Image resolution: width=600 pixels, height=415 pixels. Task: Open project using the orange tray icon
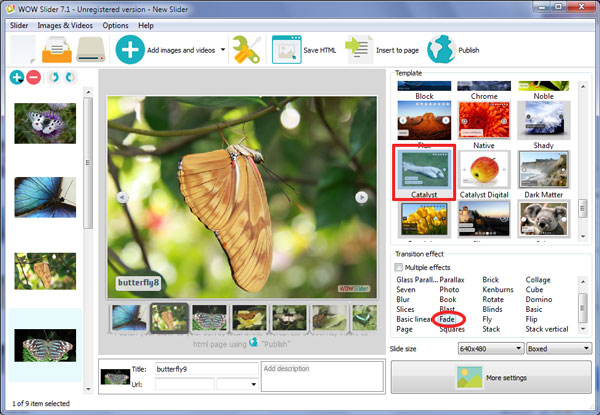pos(57,50)
